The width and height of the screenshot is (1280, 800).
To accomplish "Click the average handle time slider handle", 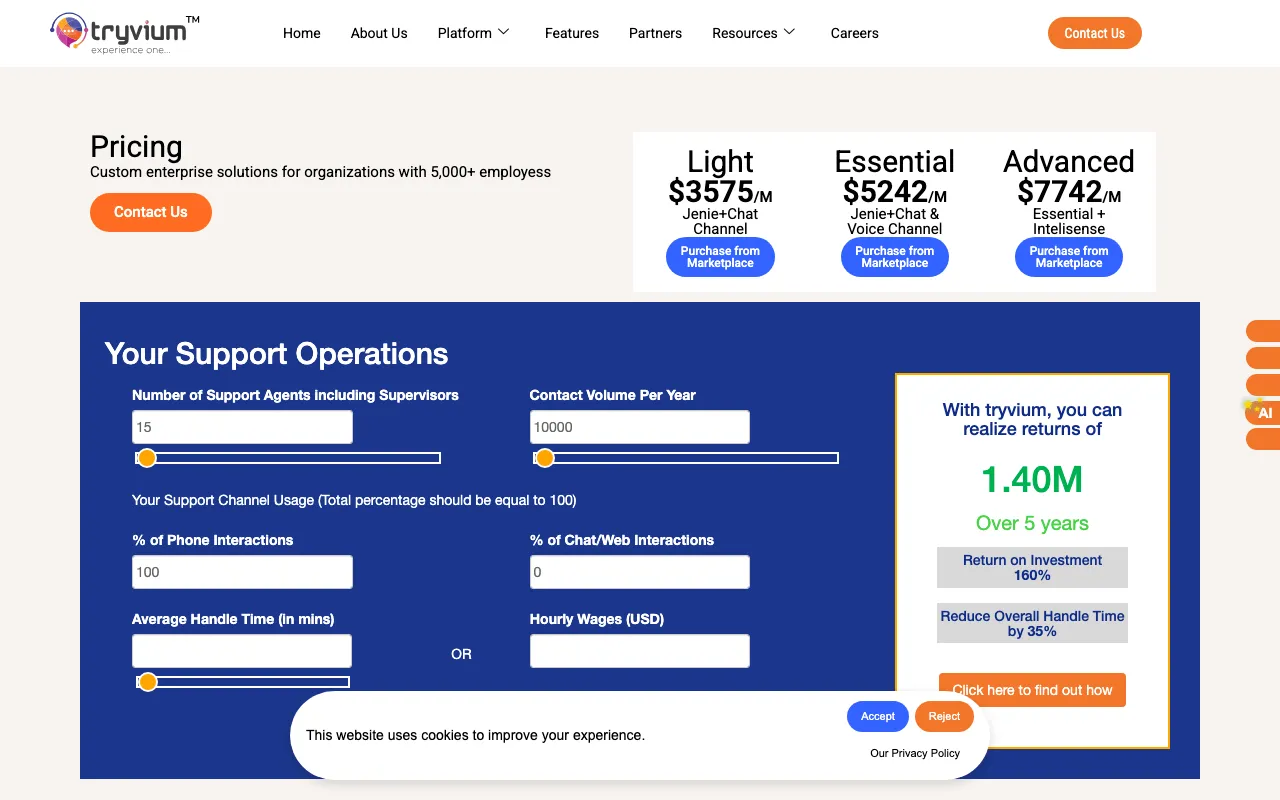I will click(x=148, y=682).
